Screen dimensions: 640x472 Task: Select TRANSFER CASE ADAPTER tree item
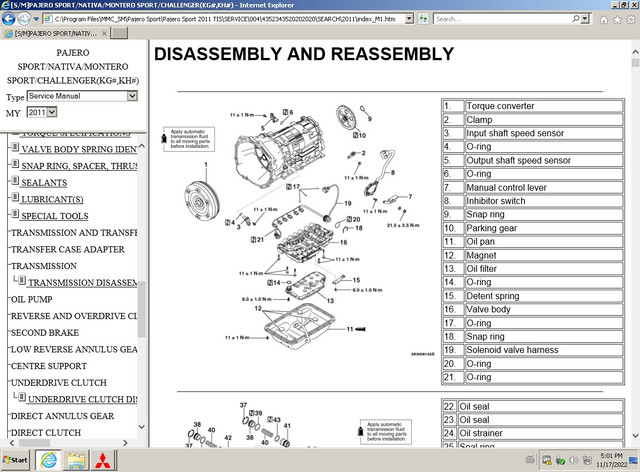click(68, 249)
